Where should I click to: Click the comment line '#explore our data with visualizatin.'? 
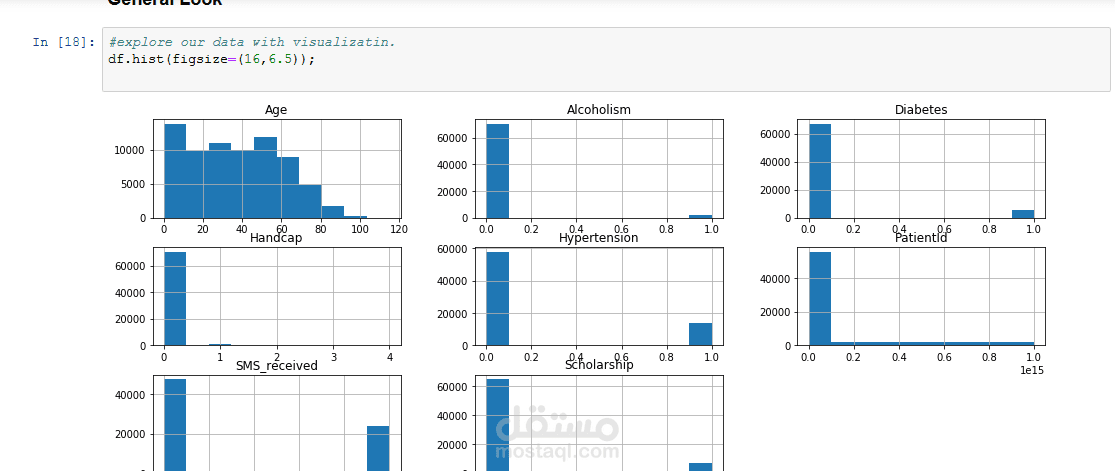pyautogui.click(x=252, y=42)
